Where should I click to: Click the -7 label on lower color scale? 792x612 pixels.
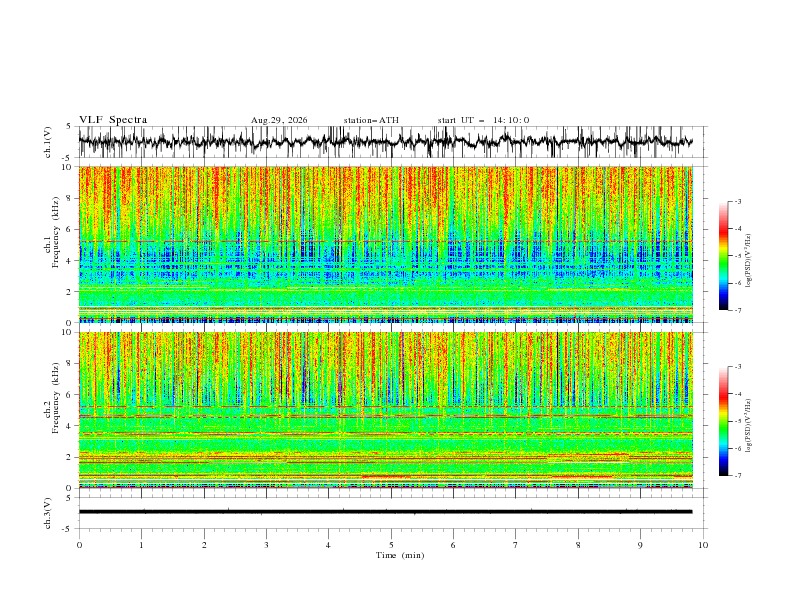click(x=737, y=476)
